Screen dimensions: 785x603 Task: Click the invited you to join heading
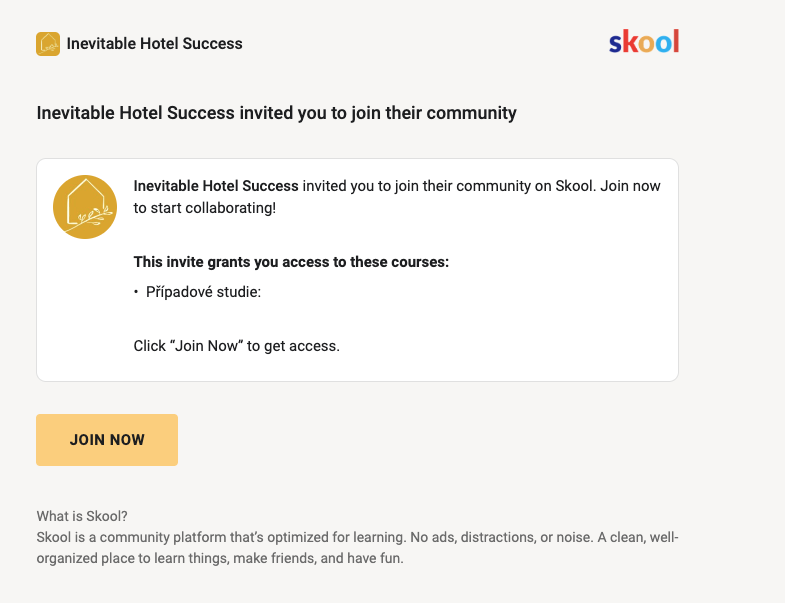[276, 113]
